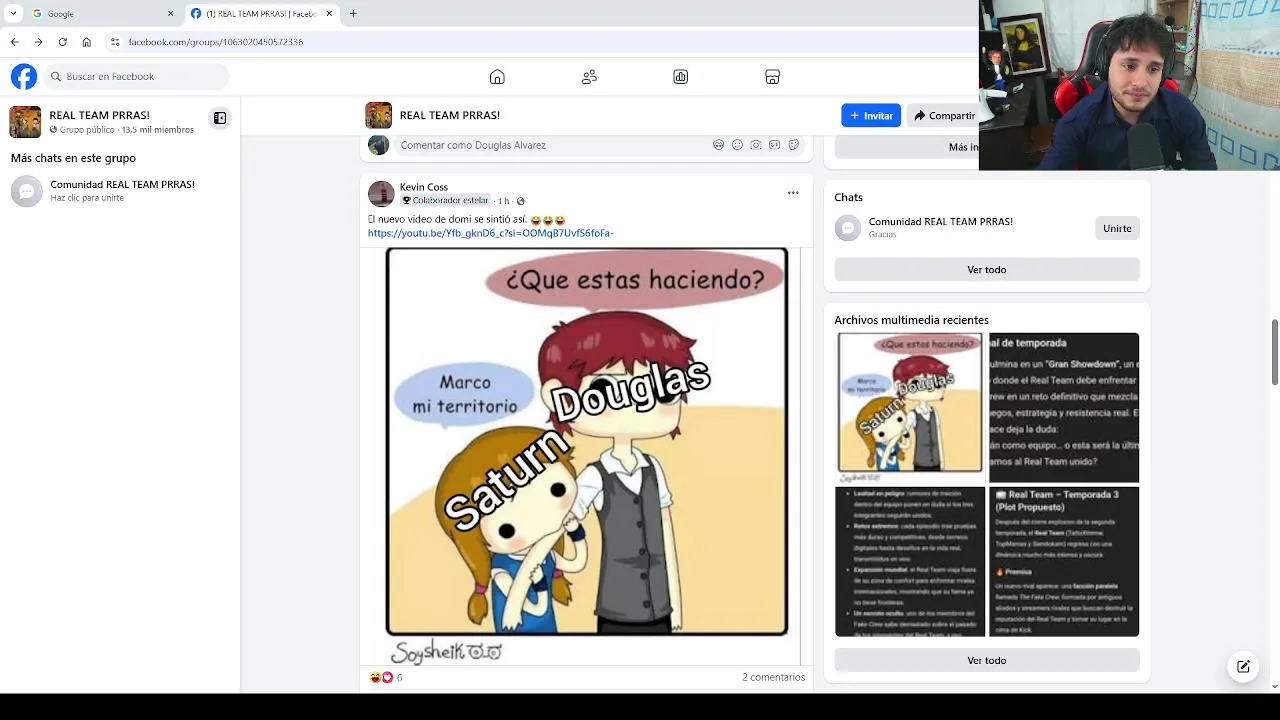The height and width of the screenshot is (720, 1280).
Task: Click the Archivos multimedia recientes heading
Action: 911,320
